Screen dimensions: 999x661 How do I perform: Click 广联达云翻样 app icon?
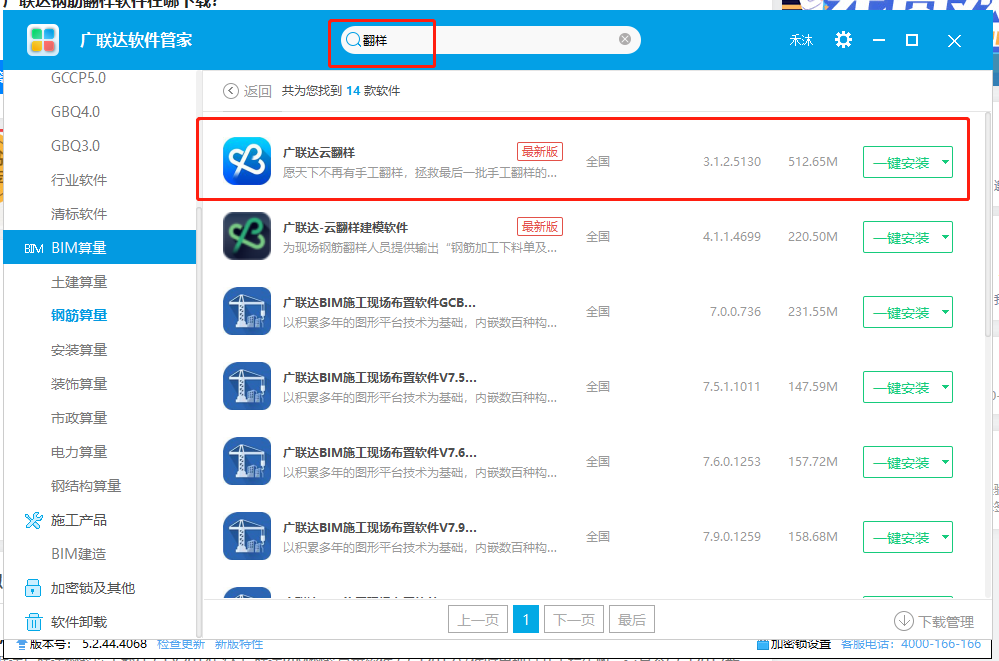(247, 161)
